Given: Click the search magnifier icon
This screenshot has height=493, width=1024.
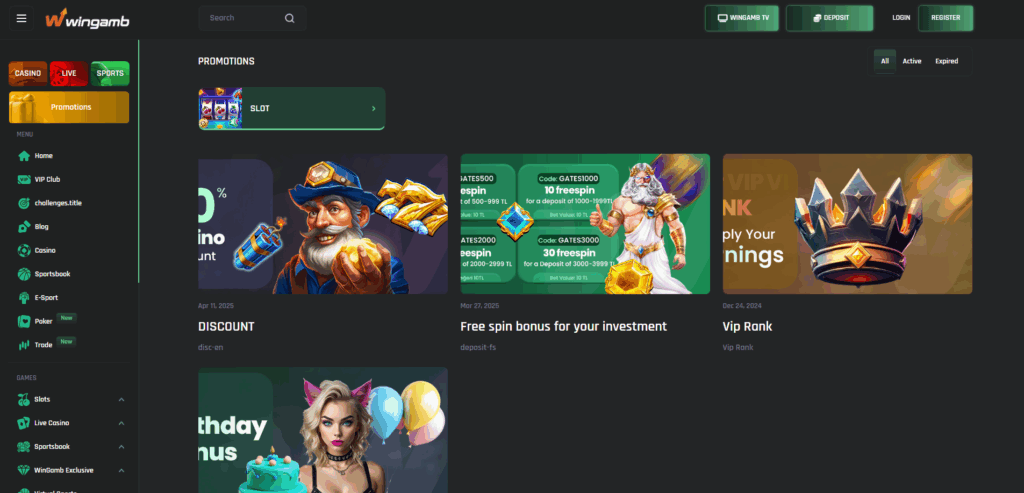Looking at the screenshot, I should (x=289, y=18).
